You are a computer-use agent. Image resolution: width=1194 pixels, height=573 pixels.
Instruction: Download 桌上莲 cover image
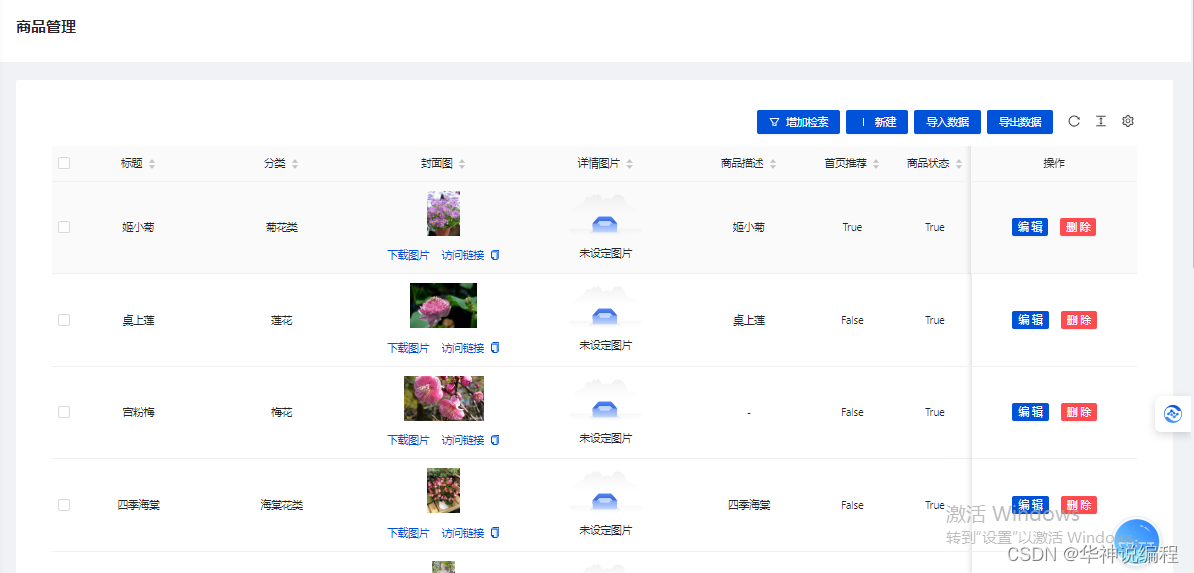(408, 348)
